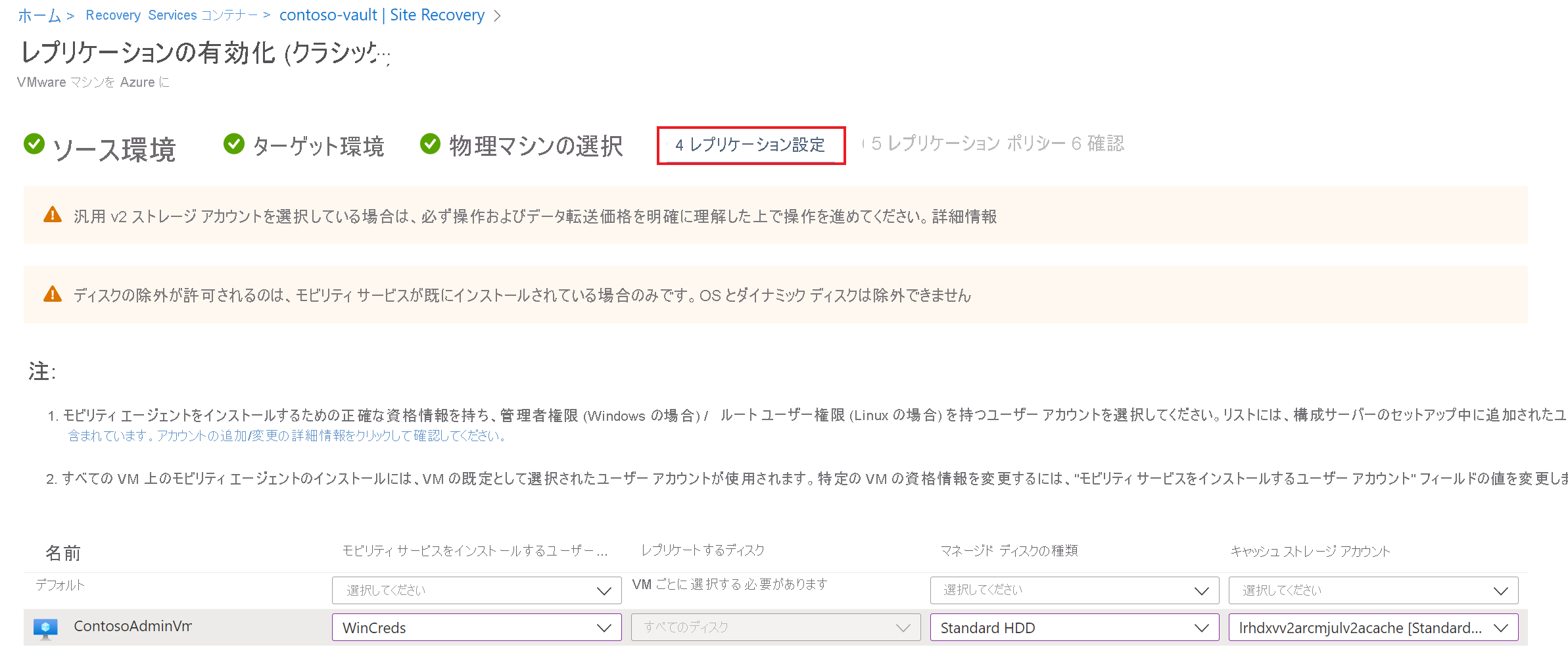
Task: Click the キャッシュ ストレージ アカウント column header
Action: pos(1310,551)
